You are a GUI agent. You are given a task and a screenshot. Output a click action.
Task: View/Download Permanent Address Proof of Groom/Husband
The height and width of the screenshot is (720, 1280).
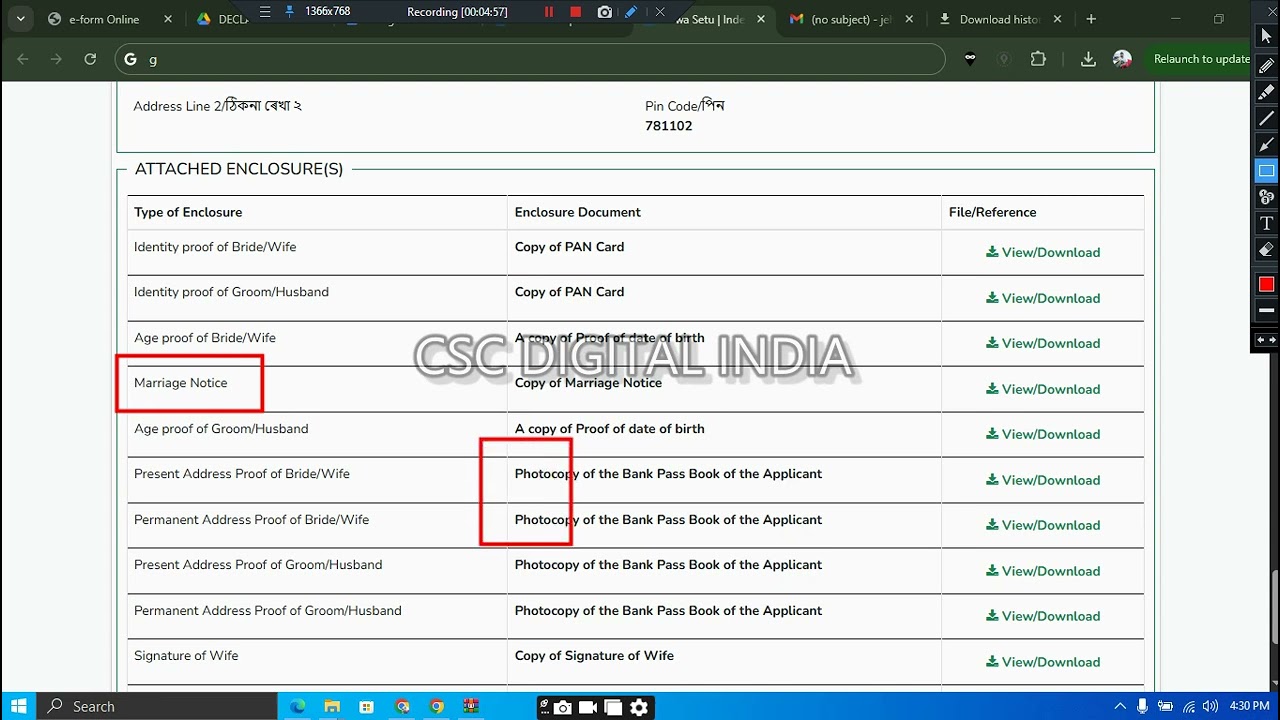(x=1043, y=616)
